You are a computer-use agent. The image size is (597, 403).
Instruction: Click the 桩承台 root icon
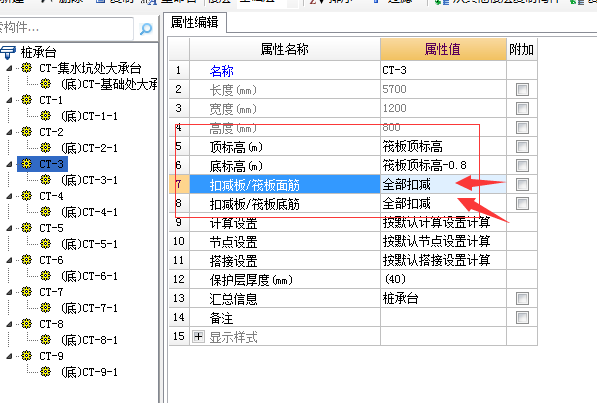point(8,52)
